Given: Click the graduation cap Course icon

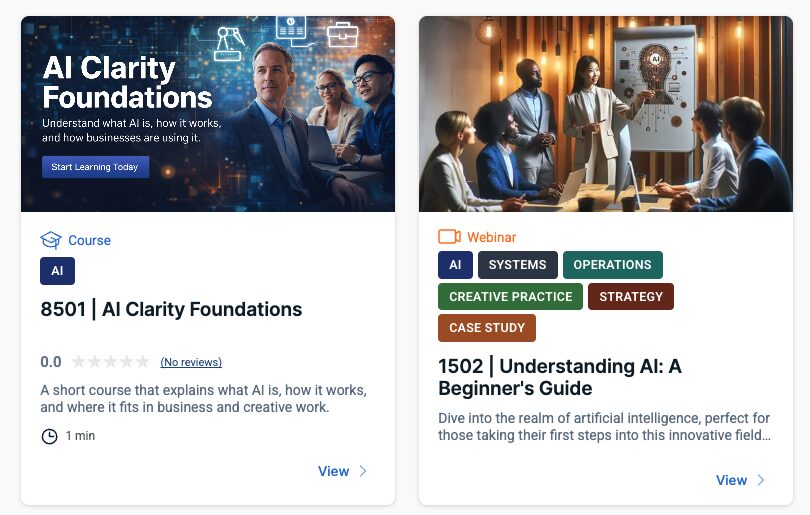Looking at the screenshot, I should click(x=51, y=240).
